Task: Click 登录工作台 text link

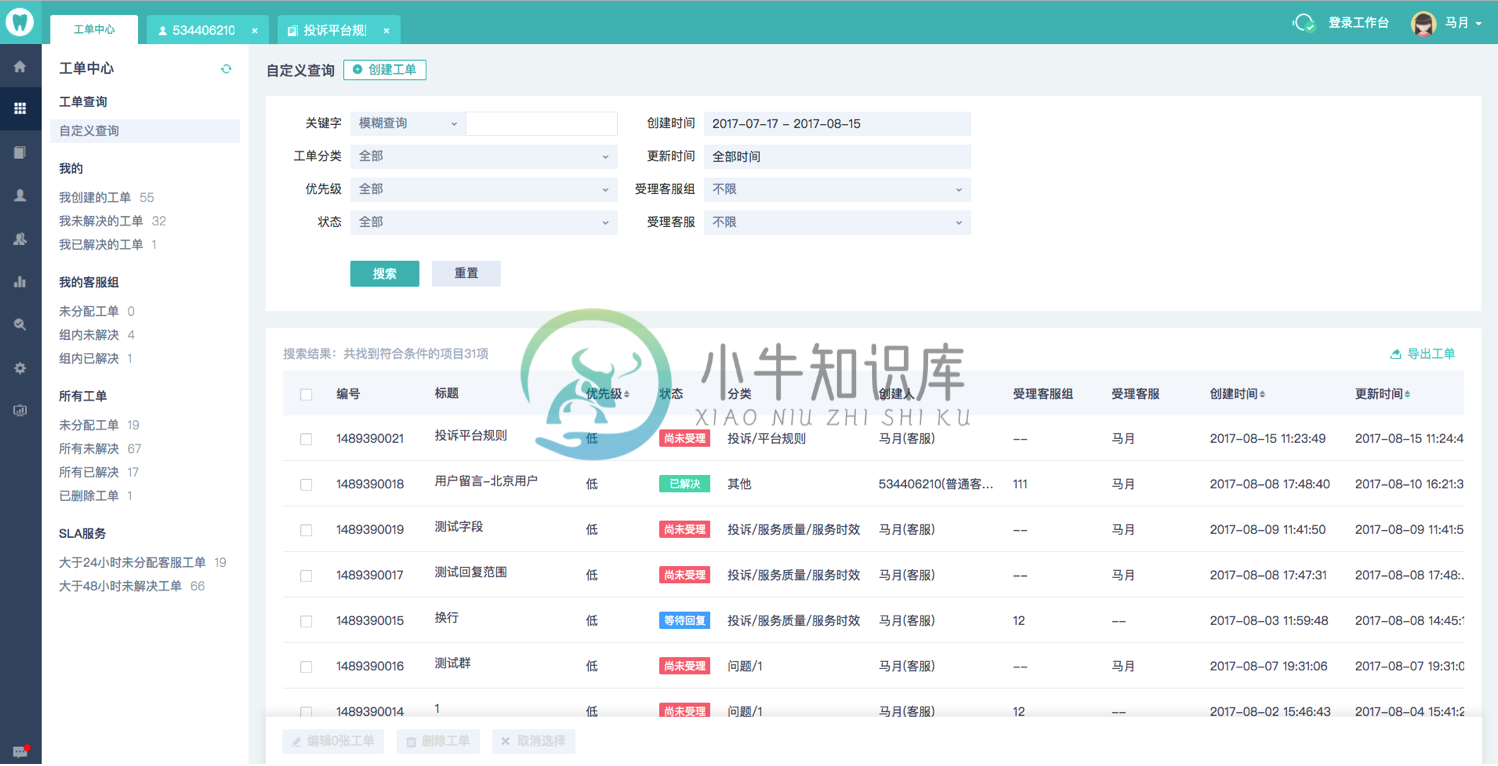Action: [1358, 23]
